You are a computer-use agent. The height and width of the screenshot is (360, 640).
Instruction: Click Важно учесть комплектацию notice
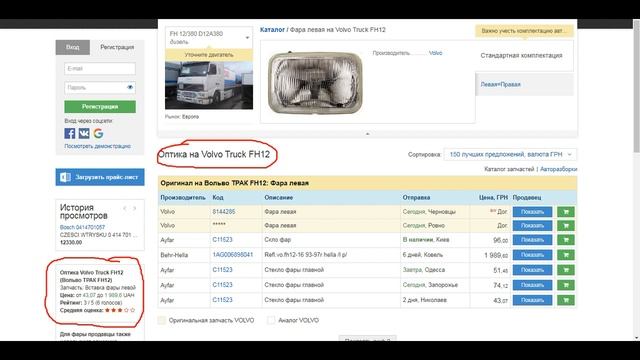click(524, 31)
